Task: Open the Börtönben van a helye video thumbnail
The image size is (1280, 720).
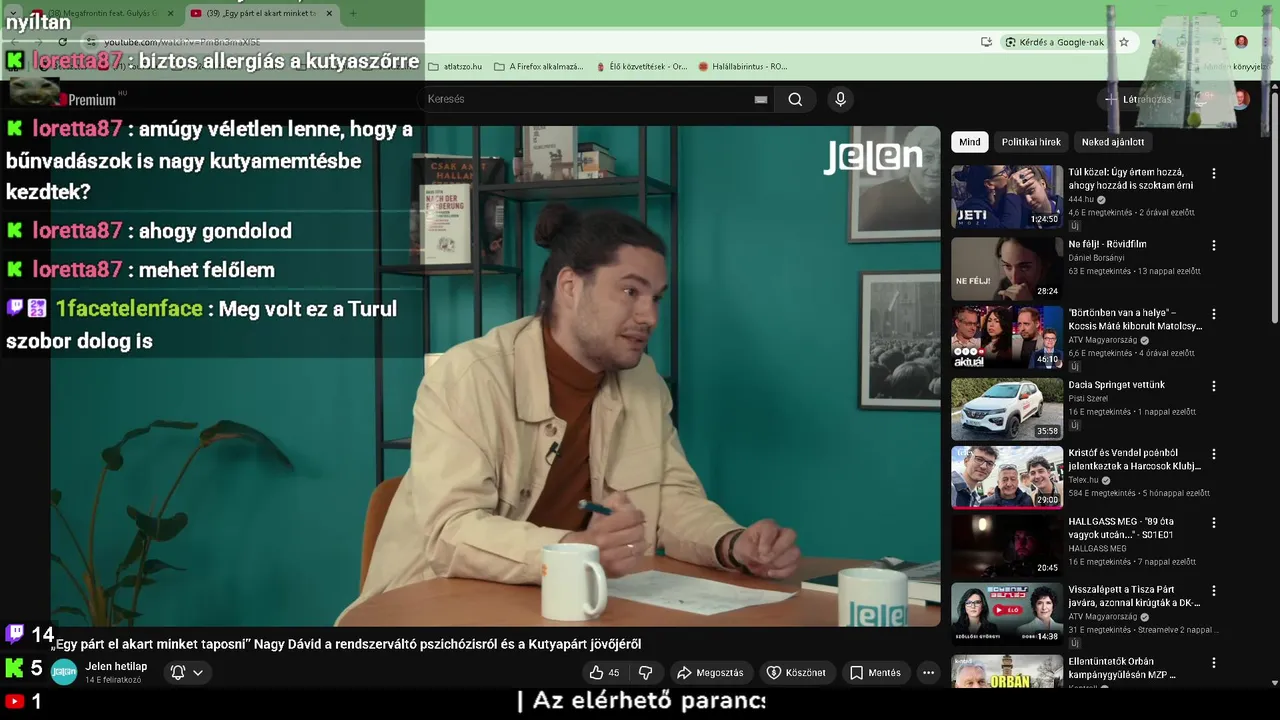Action: (1007, 337)
